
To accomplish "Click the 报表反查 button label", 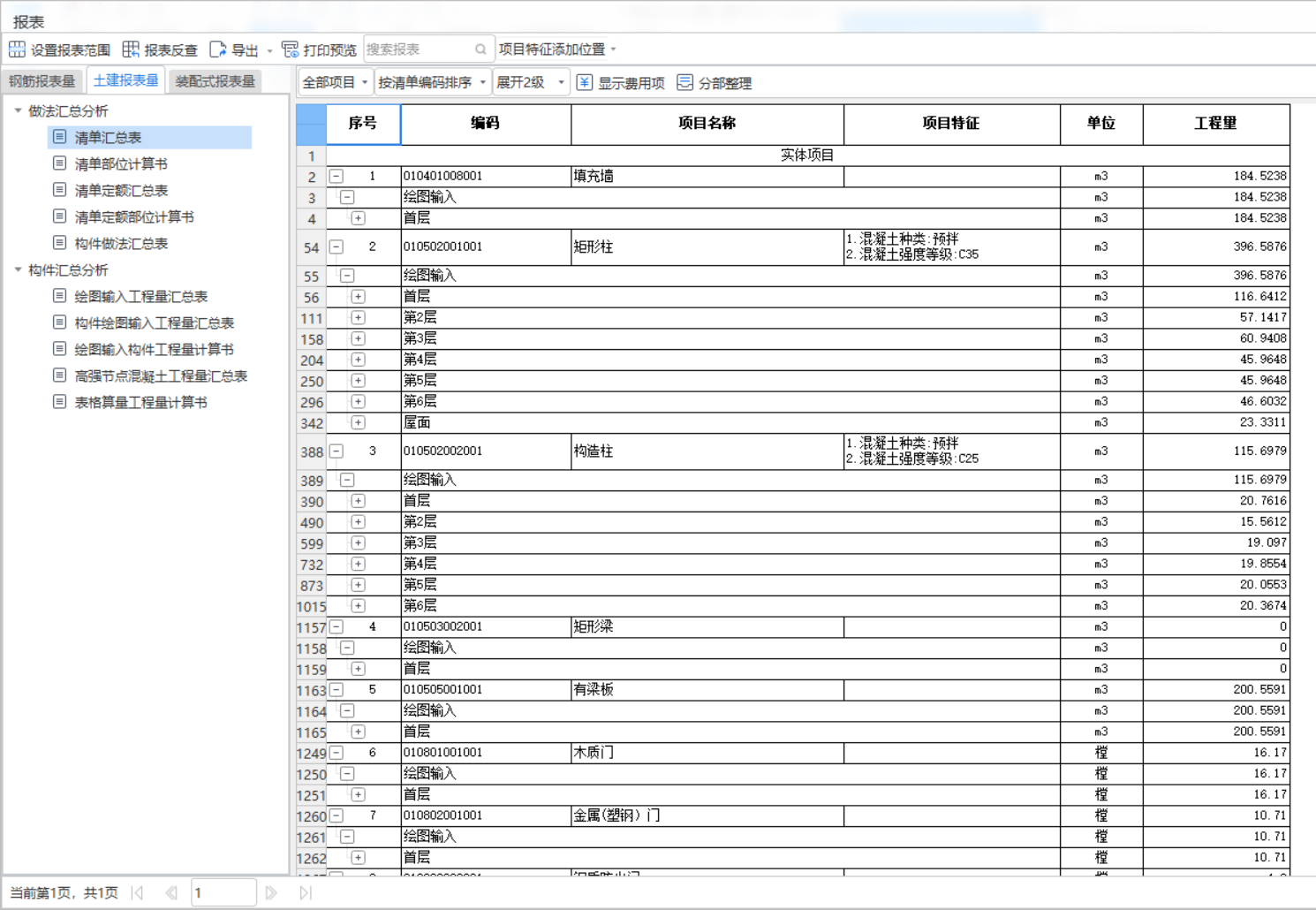I will pos(171,50).
